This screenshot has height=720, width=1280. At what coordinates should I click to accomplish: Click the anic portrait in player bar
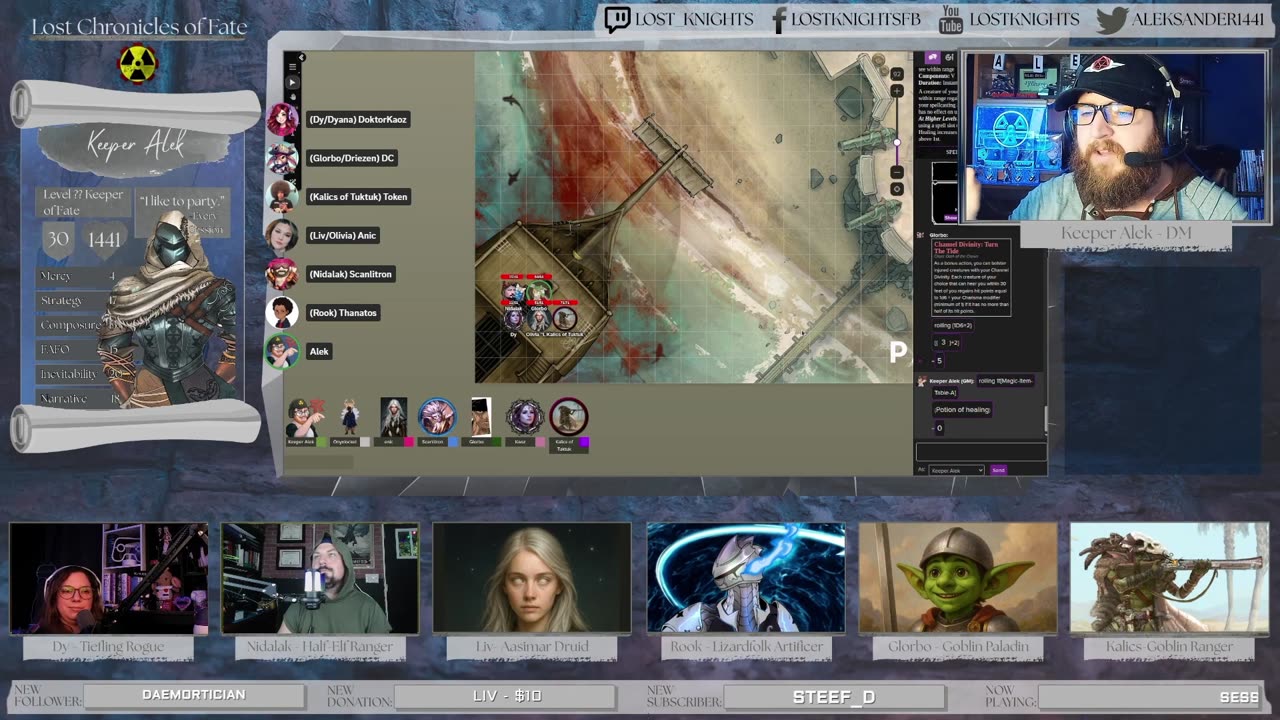(x=394, y=417)
